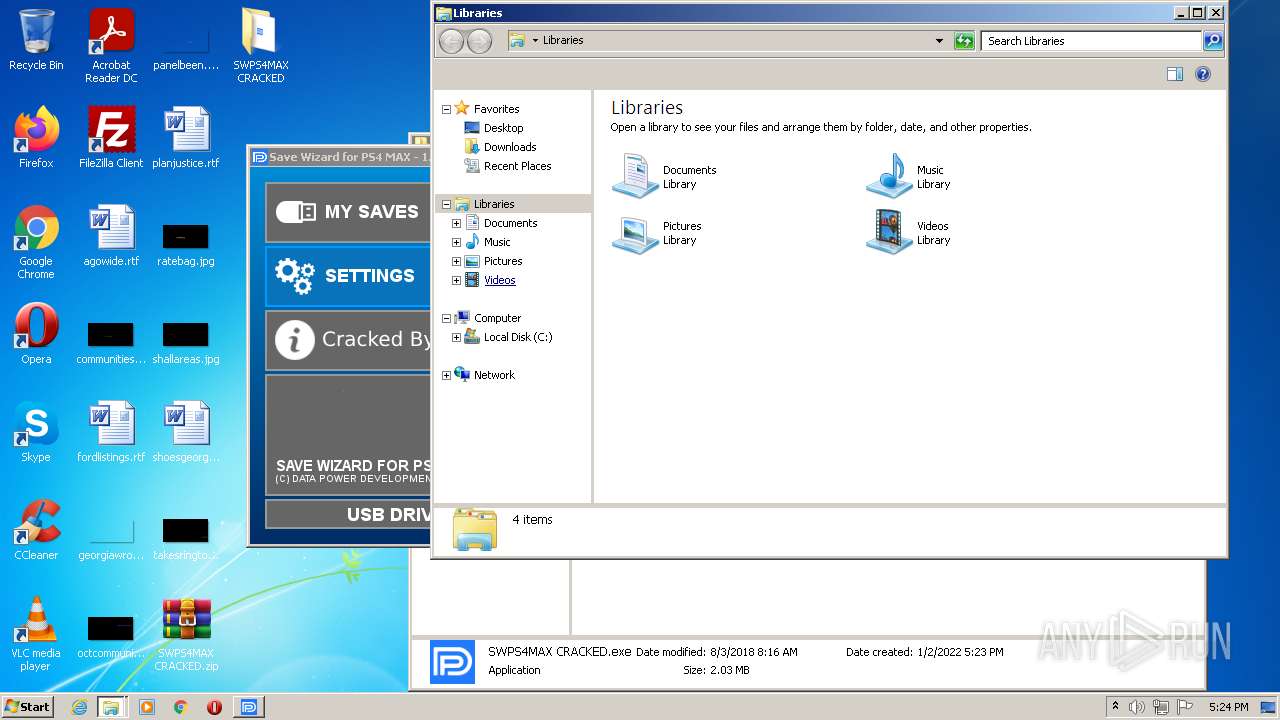The width and height of the screenshot is (1280, 720).
Task: Expand Local Disk (C:) node
Action: click(456, 337)
